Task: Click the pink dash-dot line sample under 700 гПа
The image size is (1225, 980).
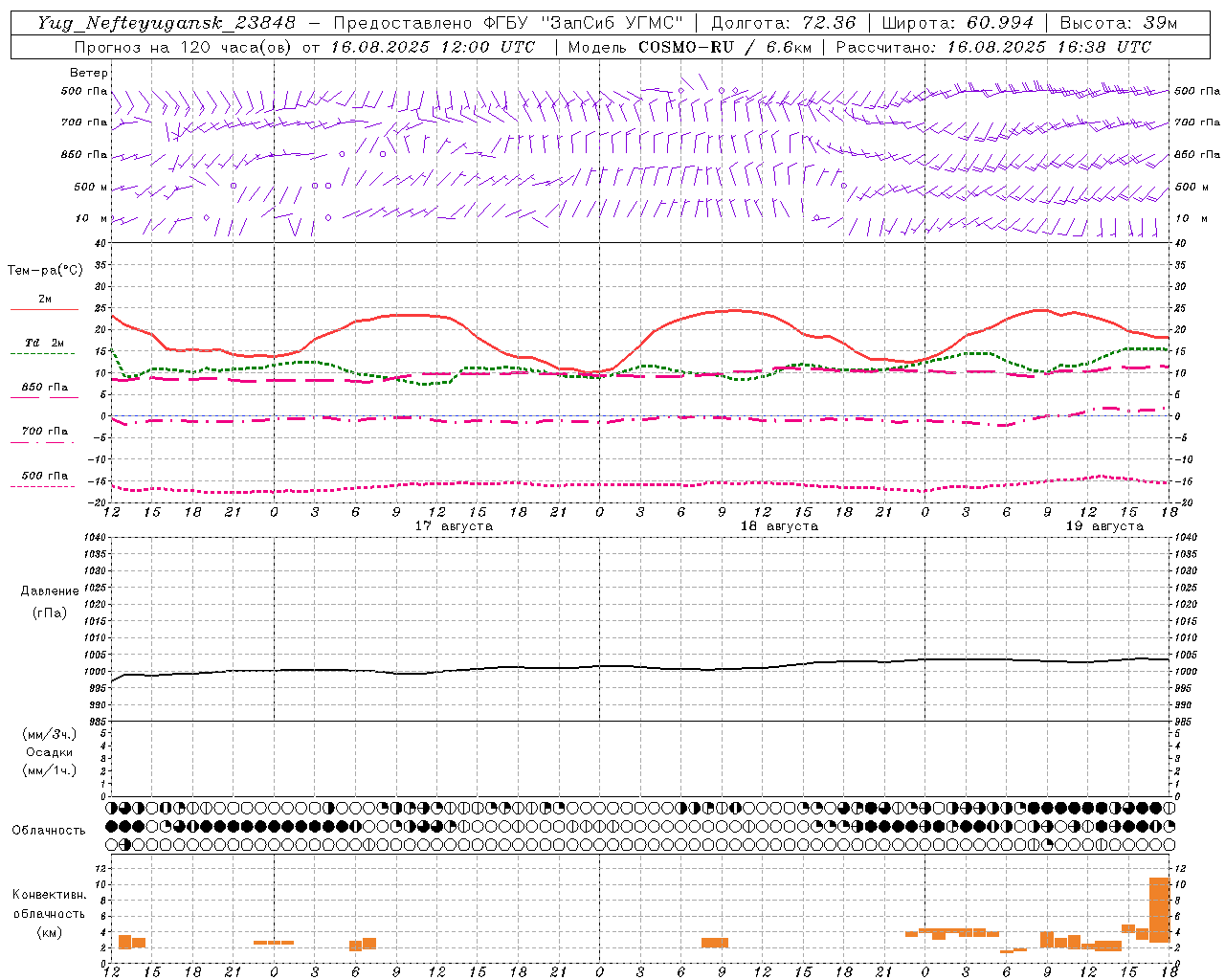Action: click(43, 442)
